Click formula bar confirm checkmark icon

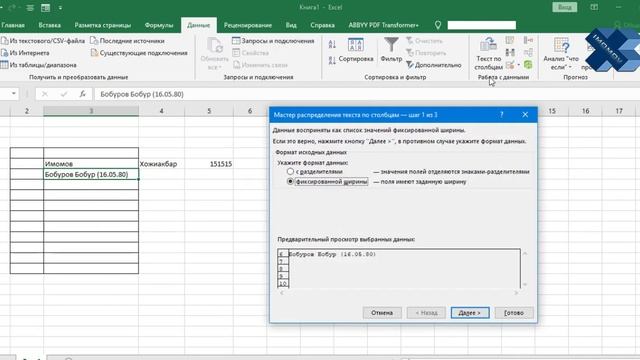pos(64,94)
